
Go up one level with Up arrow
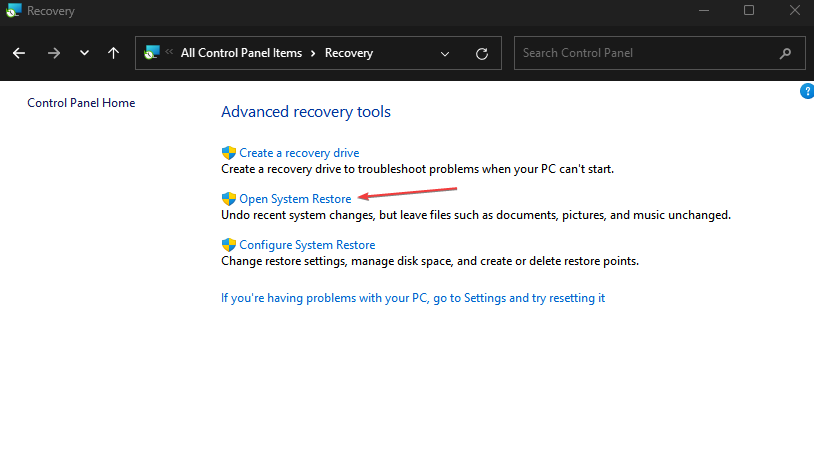(x=114, y=53)
